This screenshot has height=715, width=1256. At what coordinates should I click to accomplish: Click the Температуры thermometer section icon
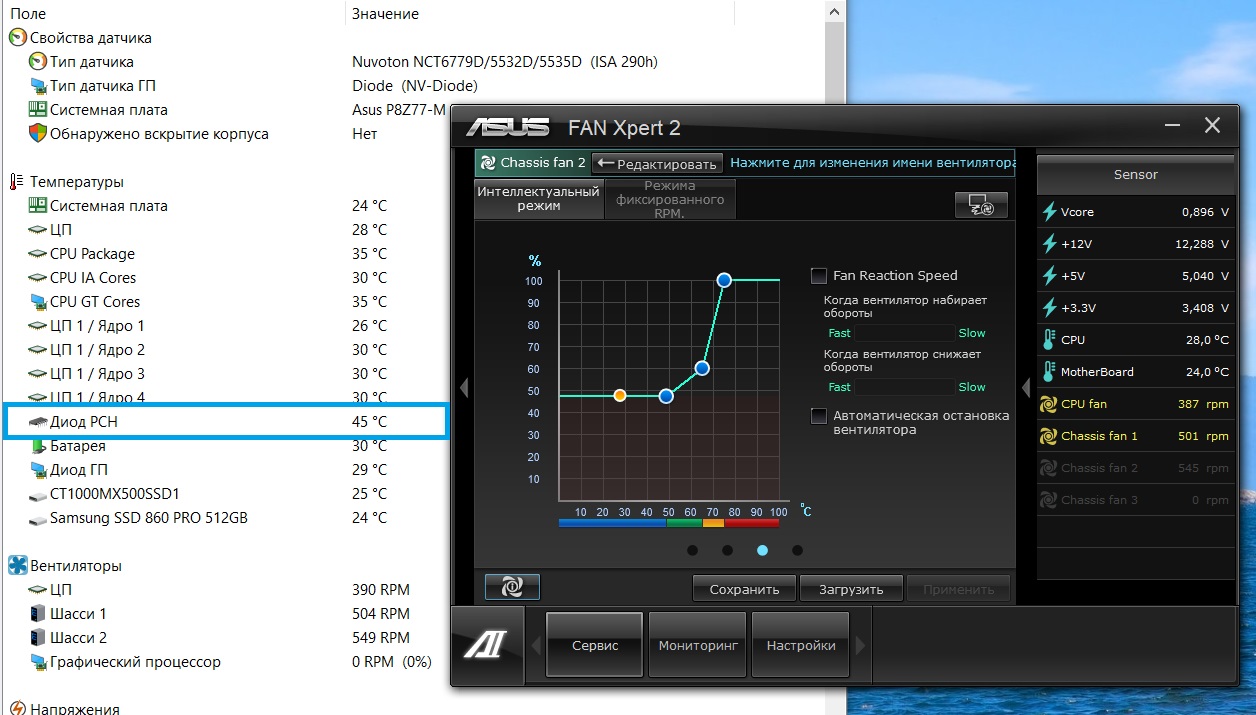(x=17, y=182)
